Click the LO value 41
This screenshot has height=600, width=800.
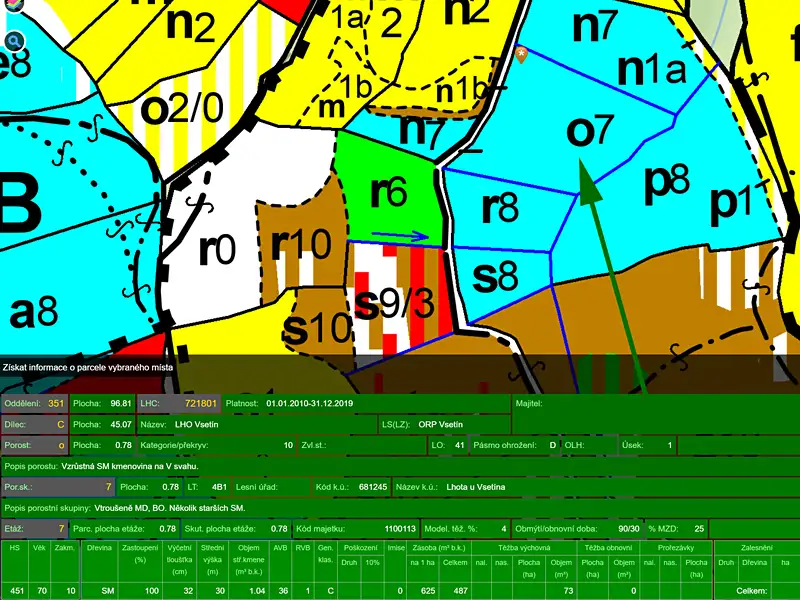[460, 445]
